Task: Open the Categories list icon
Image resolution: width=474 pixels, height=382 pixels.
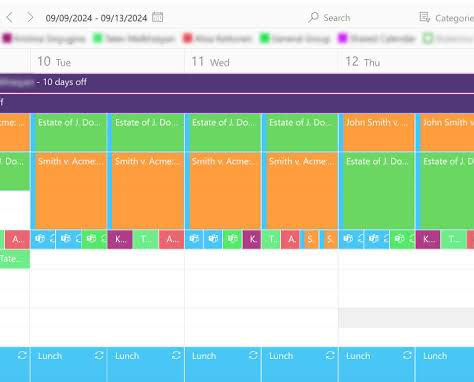Action: click(424, 17)
